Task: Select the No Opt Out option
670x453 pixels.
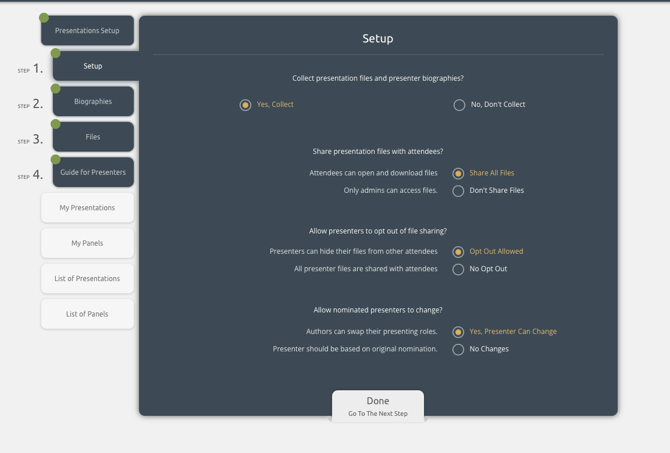Action: (x=458, y=270)
